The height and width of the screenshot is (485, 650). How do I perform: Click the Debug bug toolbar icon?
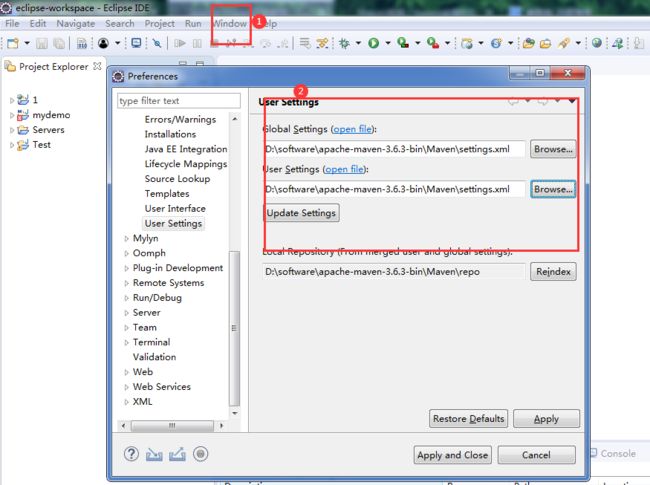point(344,43)
